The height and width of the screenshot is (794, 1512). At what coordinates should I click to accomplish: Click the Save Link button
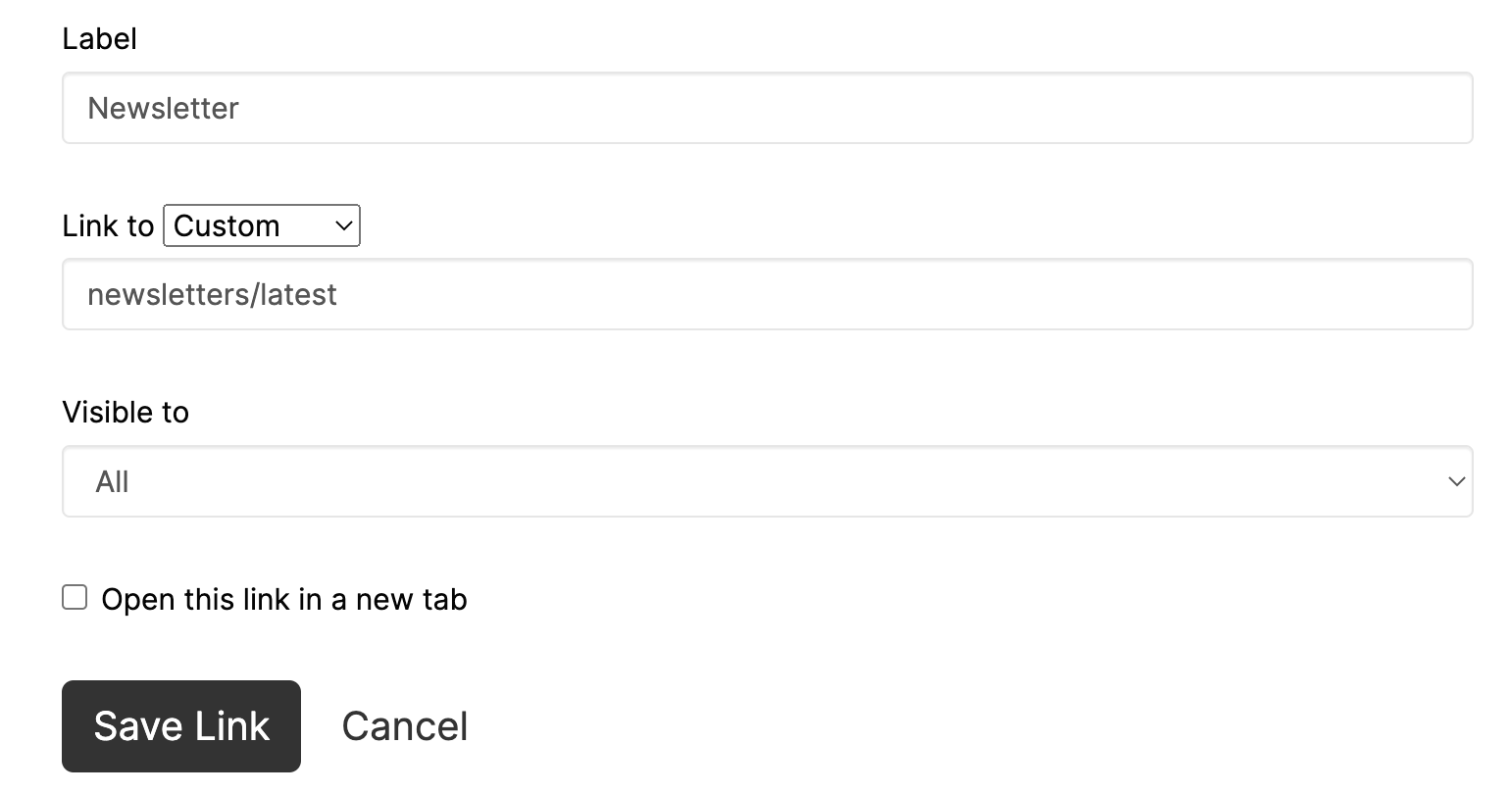180,725
